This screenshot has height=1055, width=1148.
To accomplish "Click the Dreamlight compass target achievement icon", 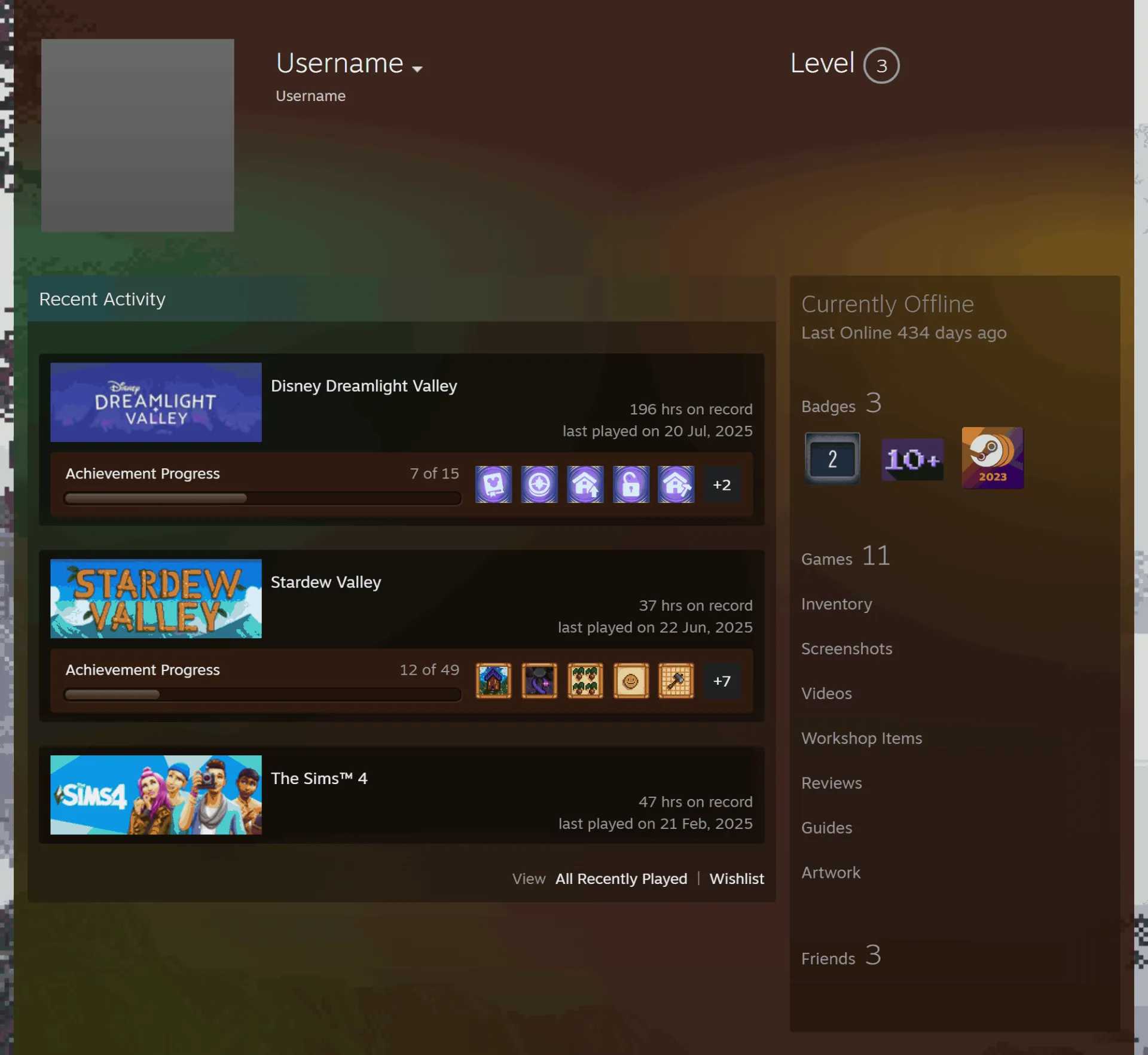I will point(539,484).
